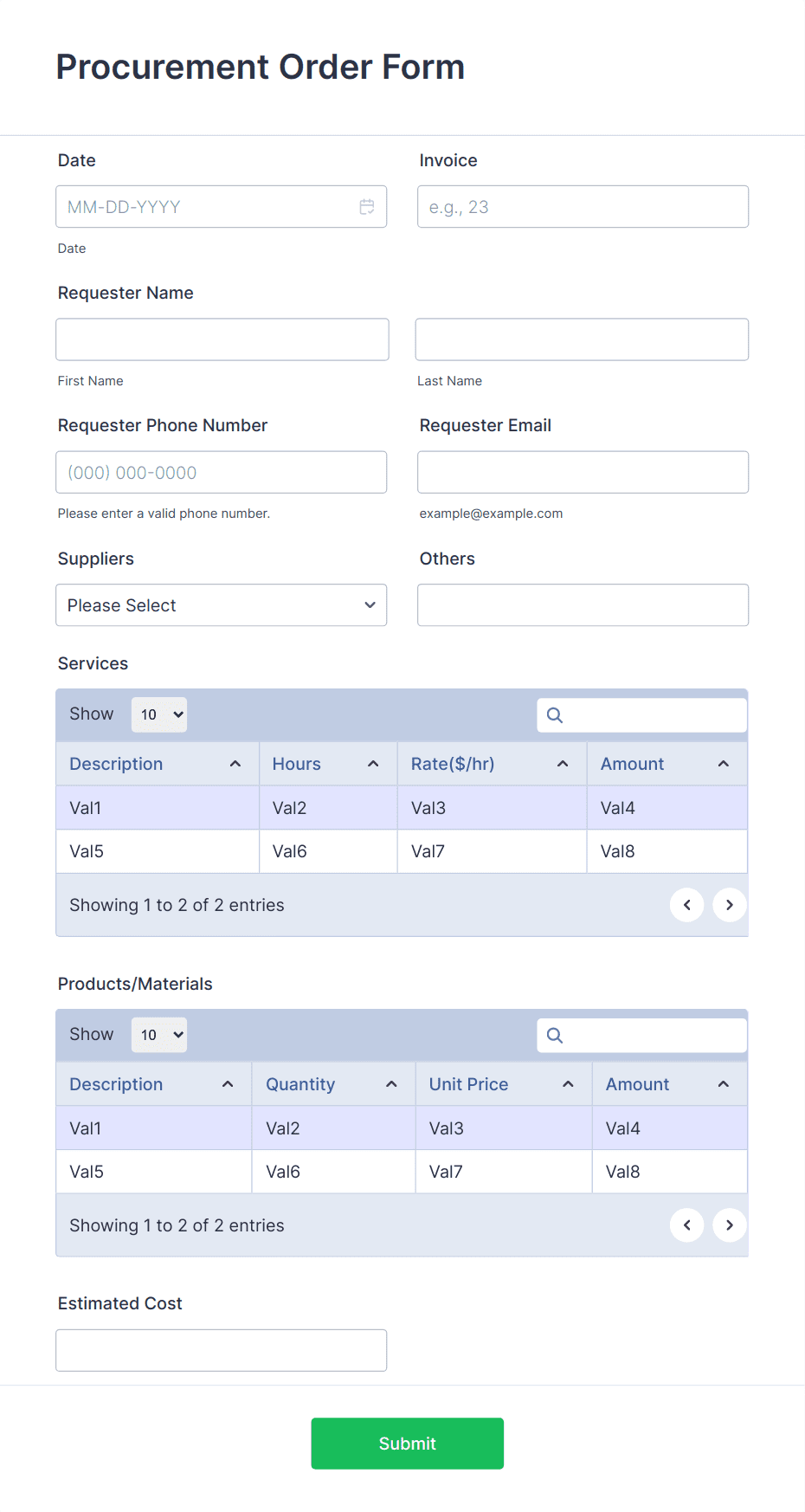Click the First Name field under Requester Name
The height and width of the screenshot is (1512, 805).
(221, 339)
